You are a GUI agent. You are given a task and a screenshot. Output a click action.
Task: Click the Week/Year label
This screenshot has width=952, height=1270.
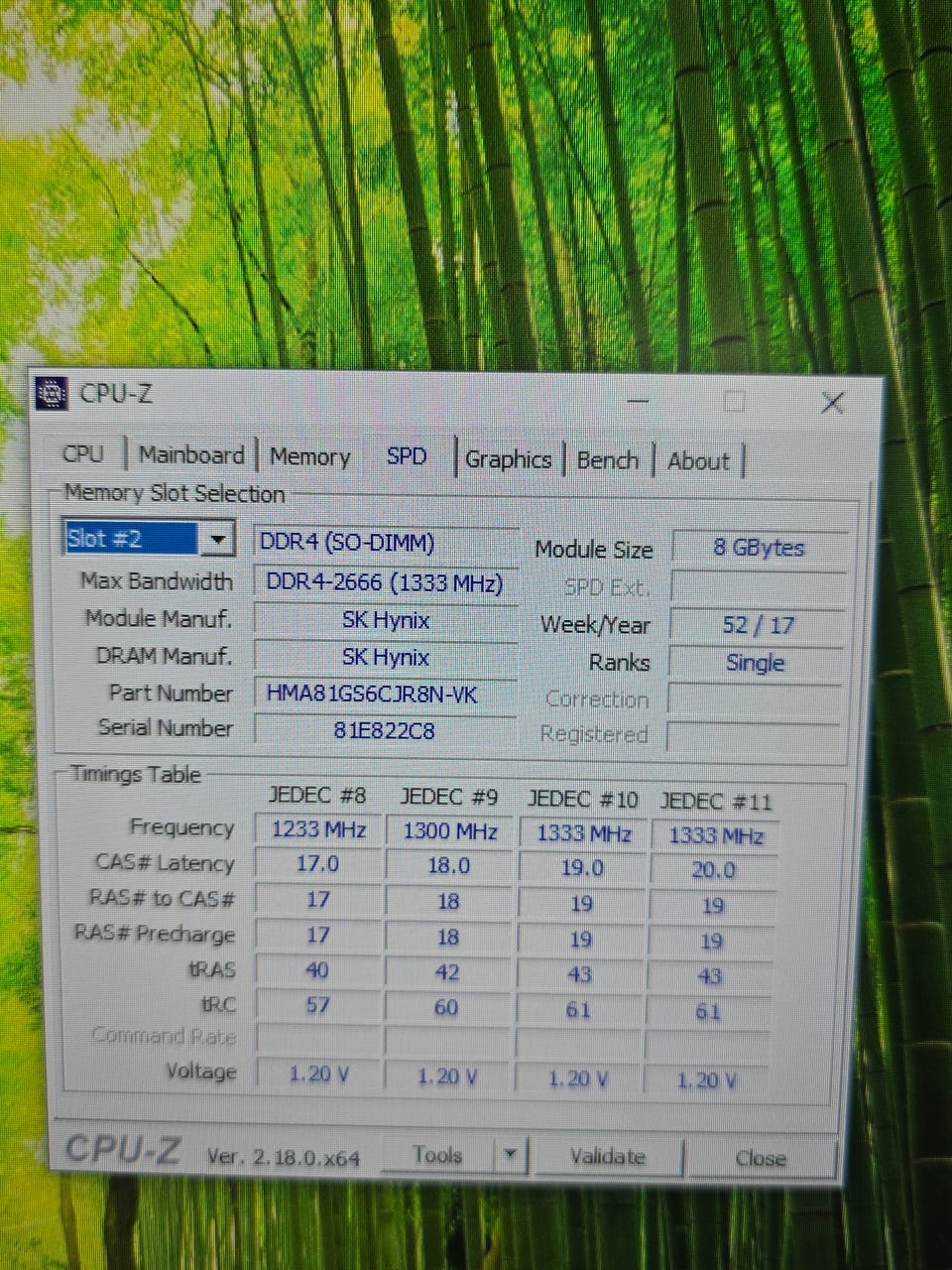click(595, 625)
